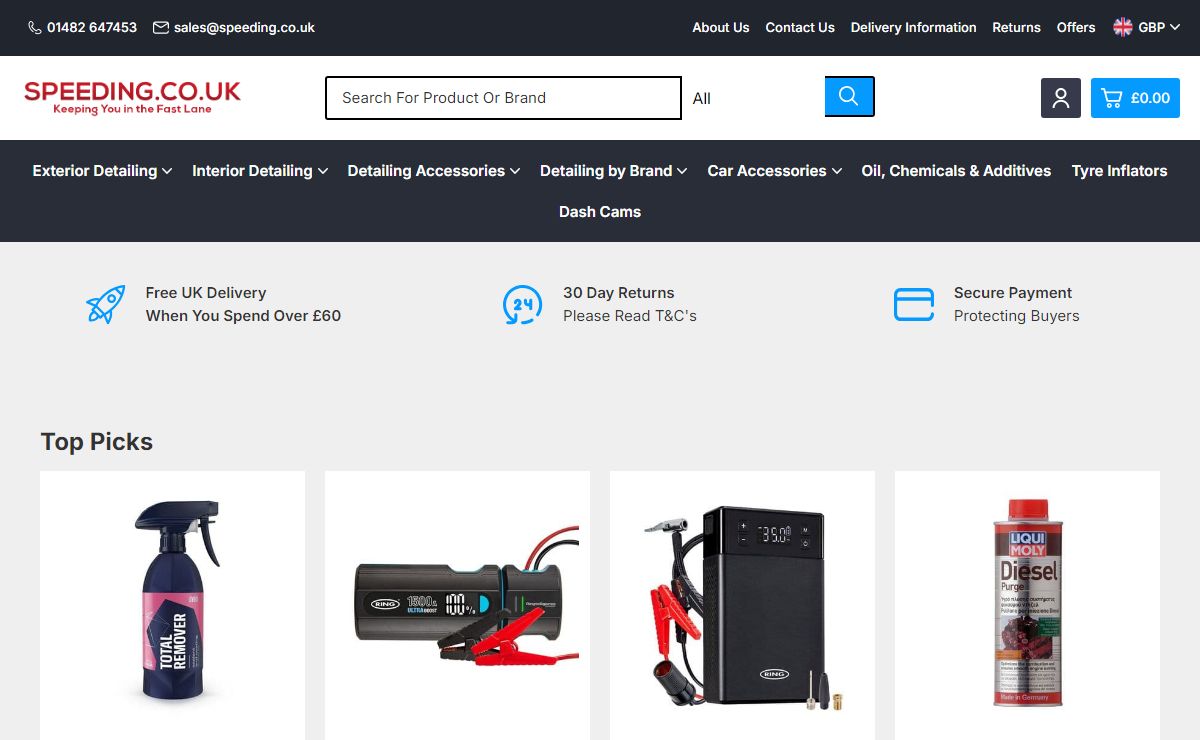Go to homepage via Speeding.co.uk logo
Viewport: 1200px width, 740px height.
pos(133,97)
